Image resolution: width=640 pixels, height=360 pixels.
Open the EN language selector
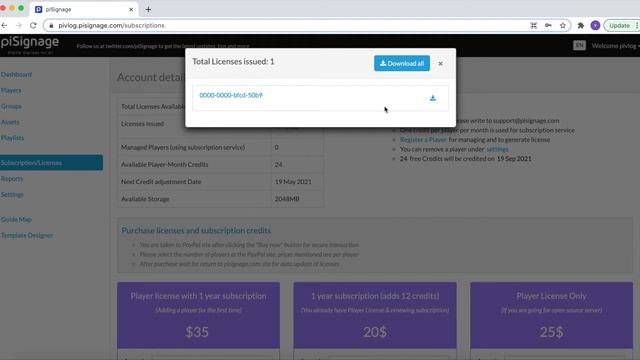(579, 45)
